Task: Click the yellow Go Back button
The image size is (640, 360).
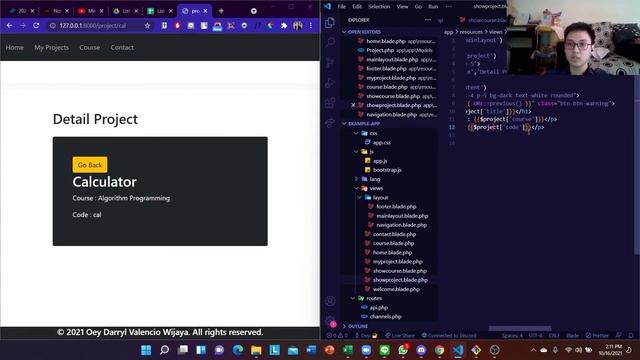Action: coord(90,165)
